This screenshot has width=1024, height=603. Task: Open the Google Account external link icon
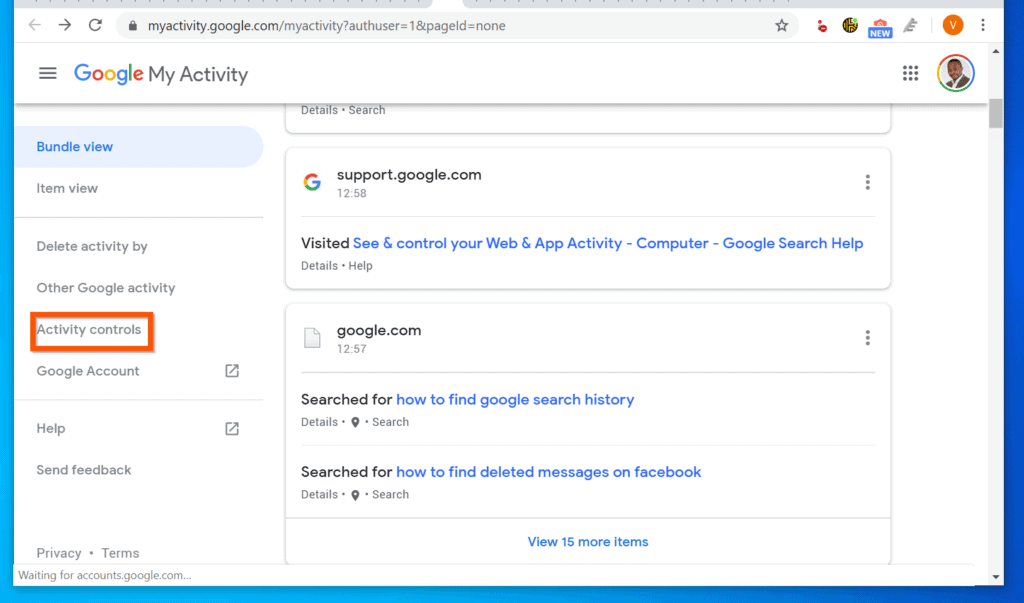coord(232,371)
